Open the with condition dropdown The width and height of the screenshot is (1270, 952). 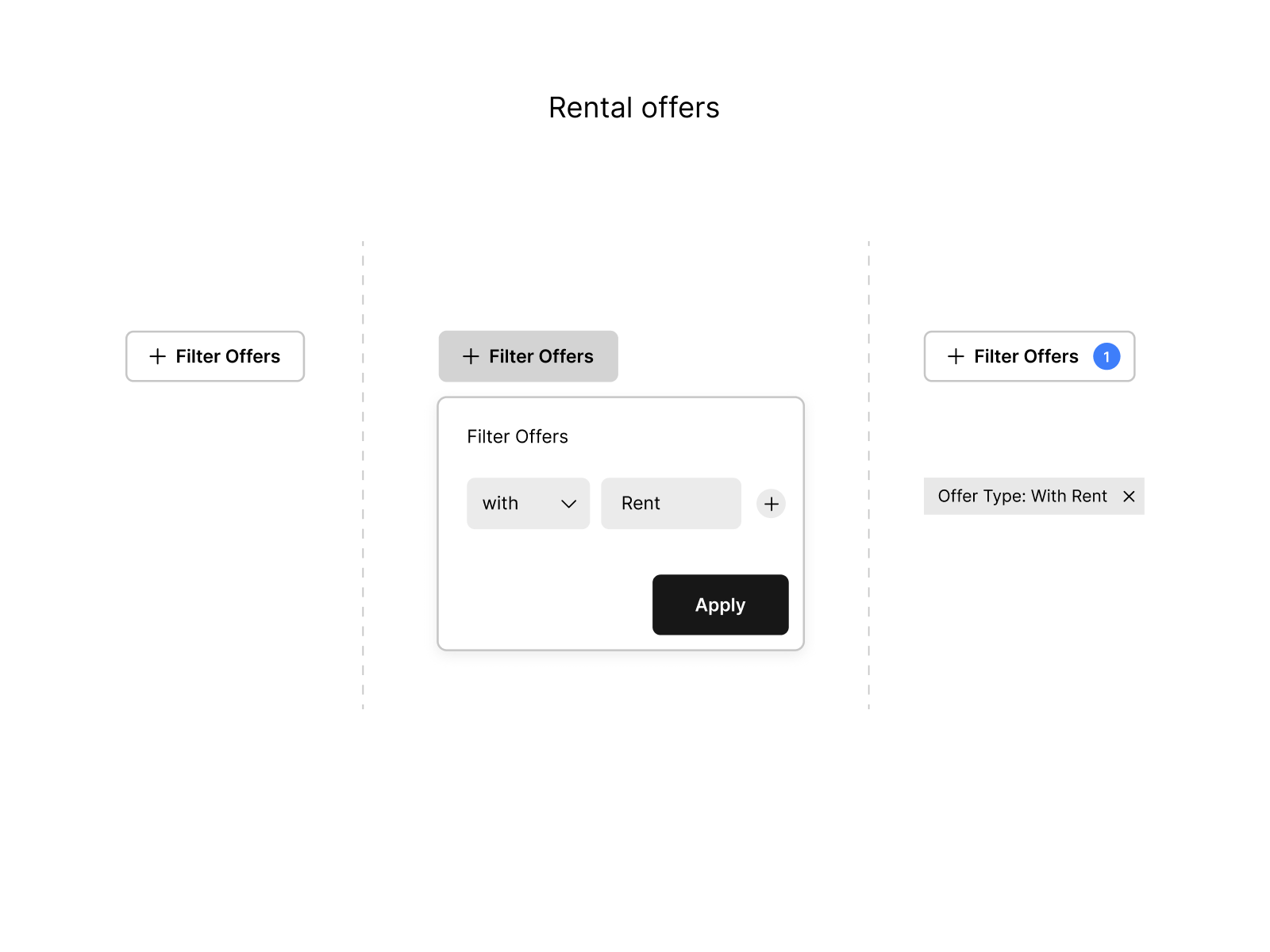528,503
